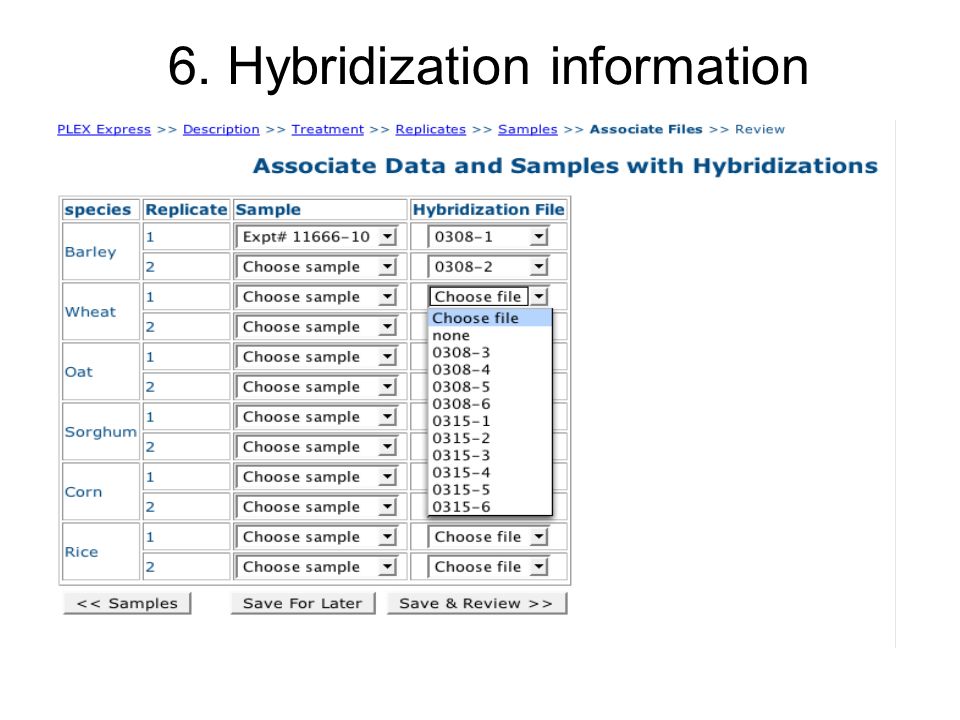Open Barley replicate 1 sample dropdown

click(x=317, y=237)
